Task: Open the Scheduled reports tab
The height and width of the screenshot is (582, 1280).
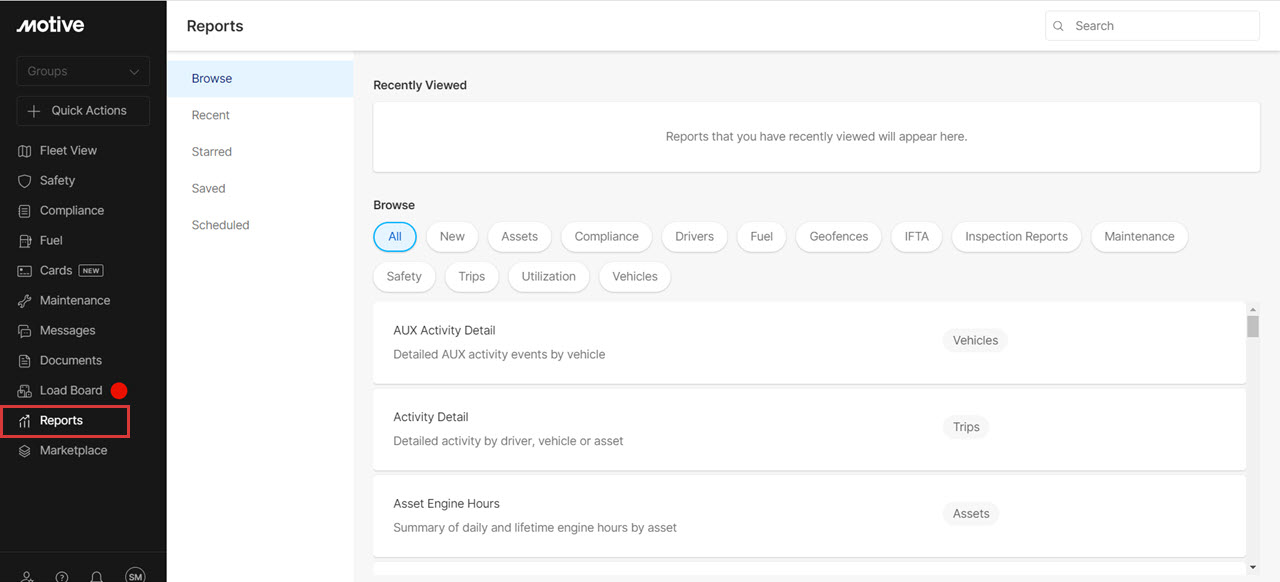Action: point(260,225)
